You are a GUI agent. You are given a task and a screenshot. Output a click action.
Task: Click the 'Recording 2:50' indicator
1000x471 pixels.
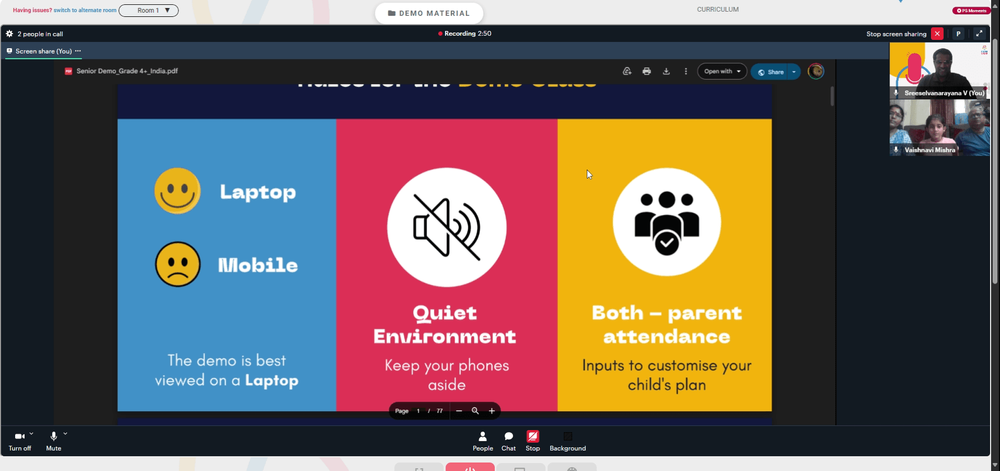[x=465, y=34]
